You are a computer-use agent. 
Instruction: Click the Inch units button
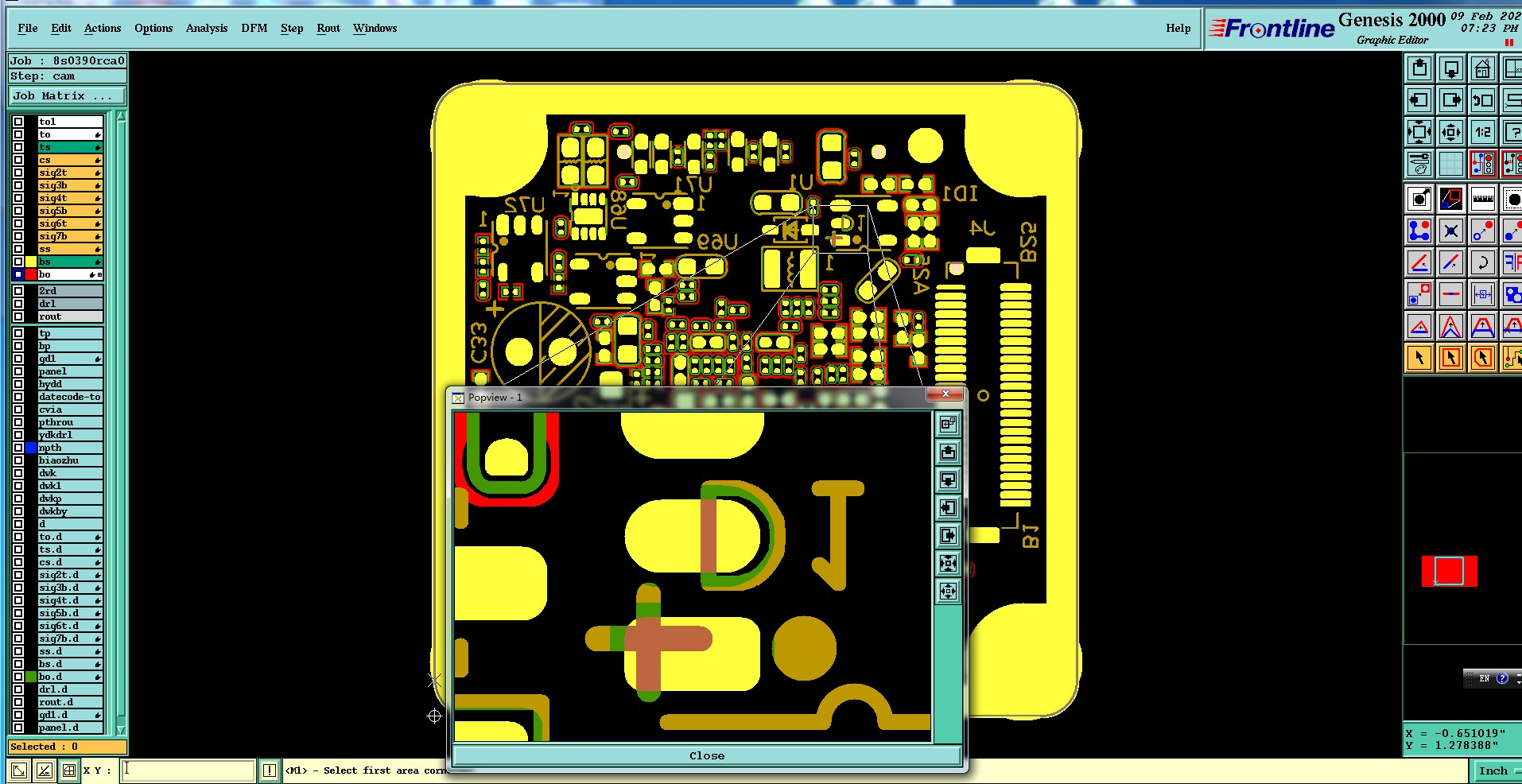1493,770
